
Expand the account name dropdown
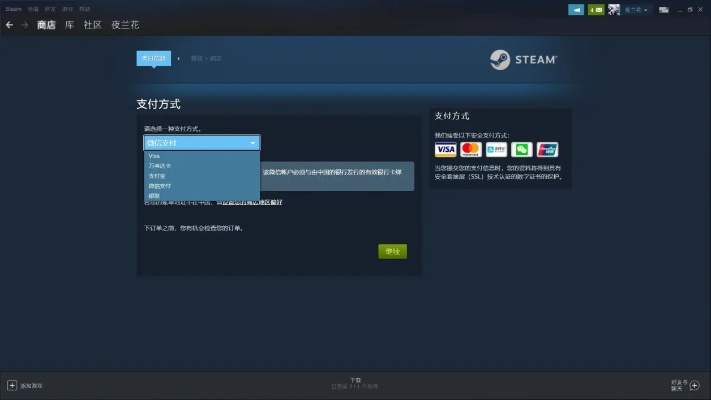pyautogui.click(x=636, y=10)
